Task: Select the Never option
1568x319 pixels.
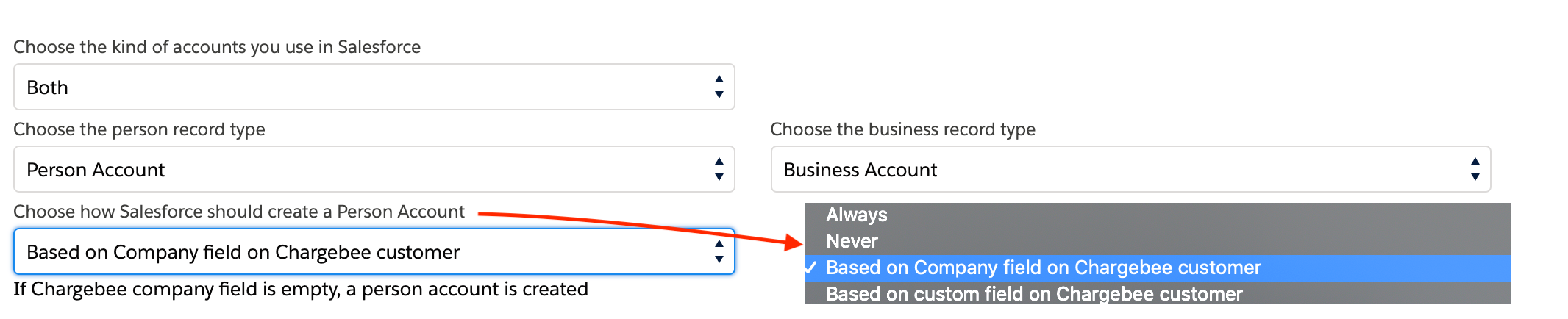Action: [852, 241]
